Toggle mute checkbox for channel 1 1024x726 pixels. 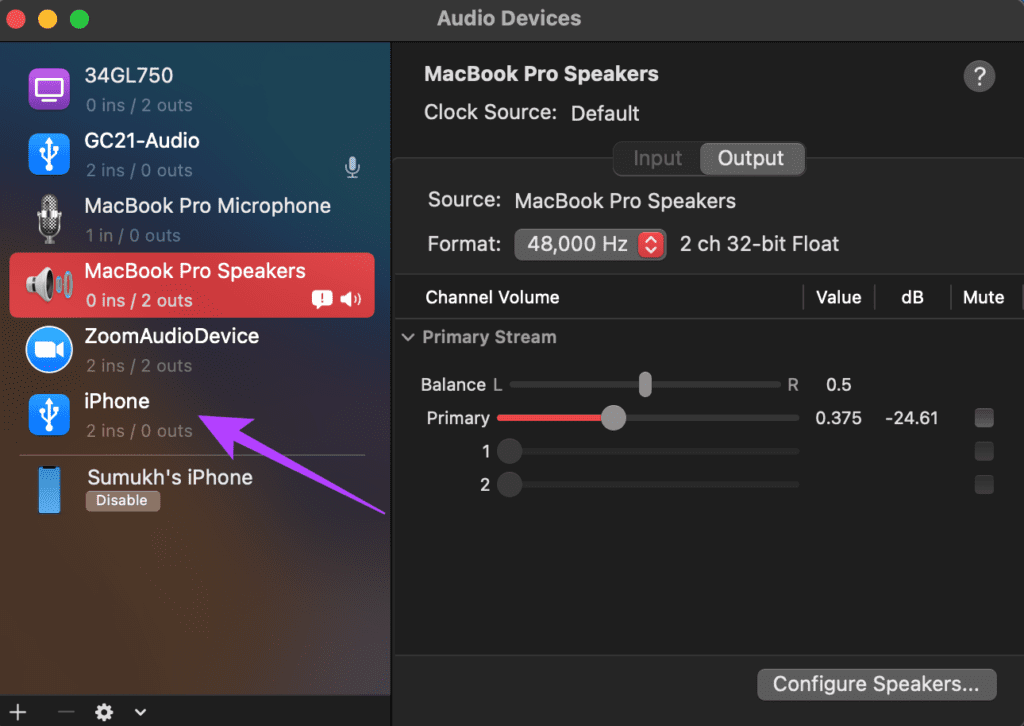[x=984, y=451]
